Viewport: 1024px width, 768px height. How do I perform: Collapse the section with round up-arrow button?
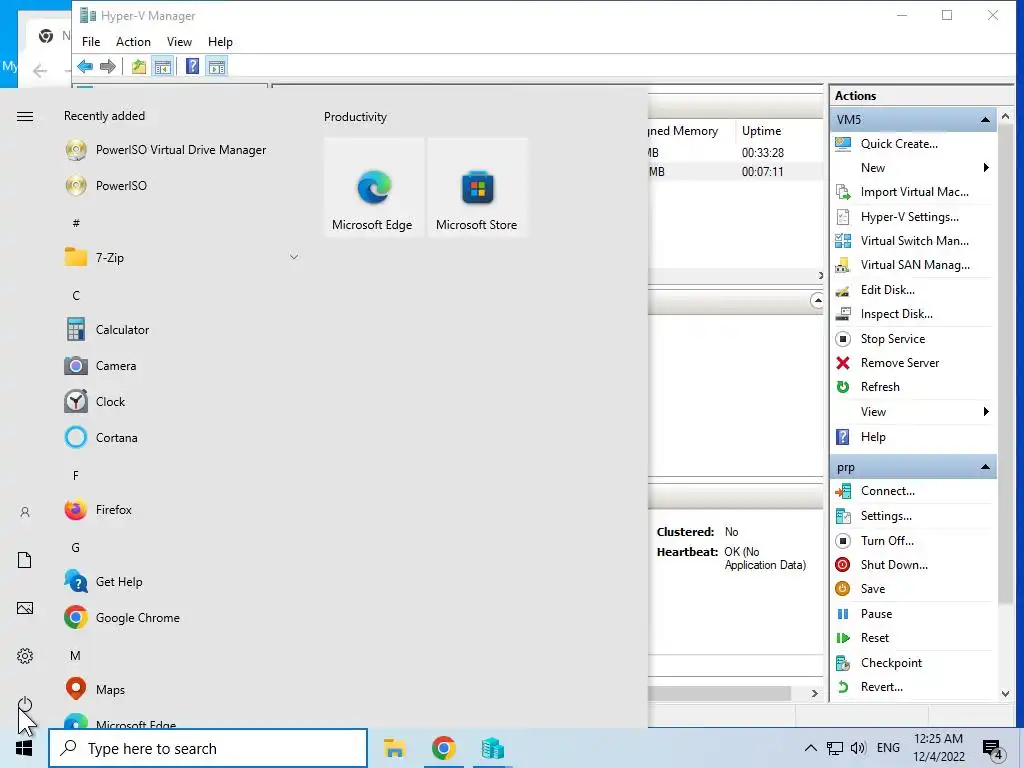(816, 300)
